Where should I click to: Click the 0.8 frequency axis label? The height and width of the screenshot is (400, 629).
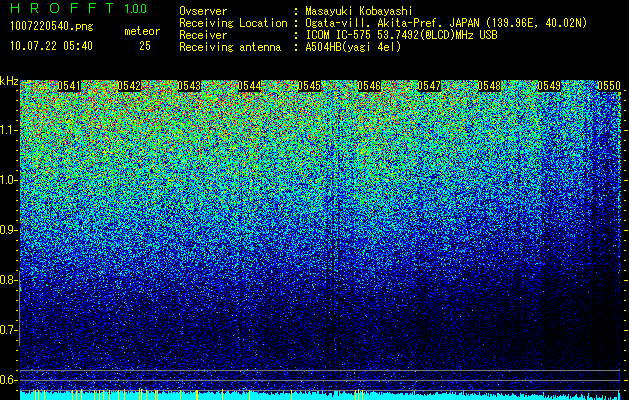[x=8, y=280]
